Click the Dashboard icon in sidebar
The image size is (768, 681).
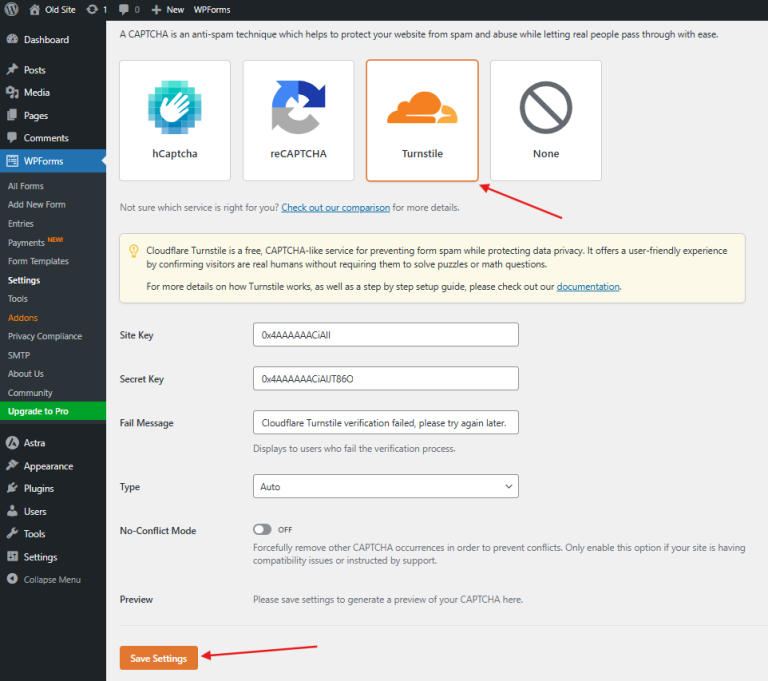[12, 39]
